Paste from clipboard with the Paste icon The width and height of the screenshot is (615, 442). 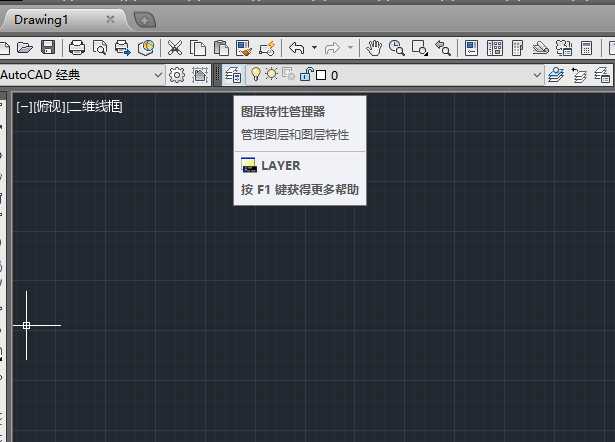(221, 48)
